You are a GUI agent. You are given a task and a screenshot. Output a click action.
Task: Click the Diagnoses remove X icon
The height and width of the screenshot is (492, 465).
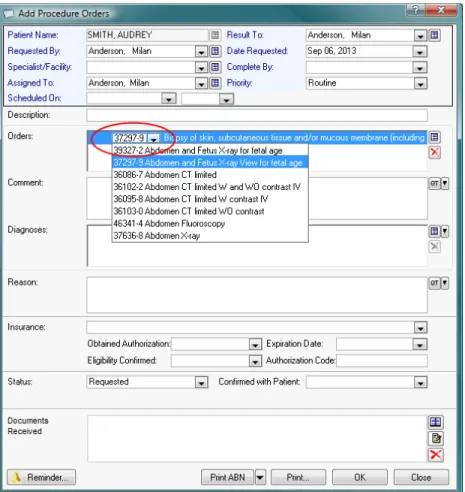coord(434,247)
